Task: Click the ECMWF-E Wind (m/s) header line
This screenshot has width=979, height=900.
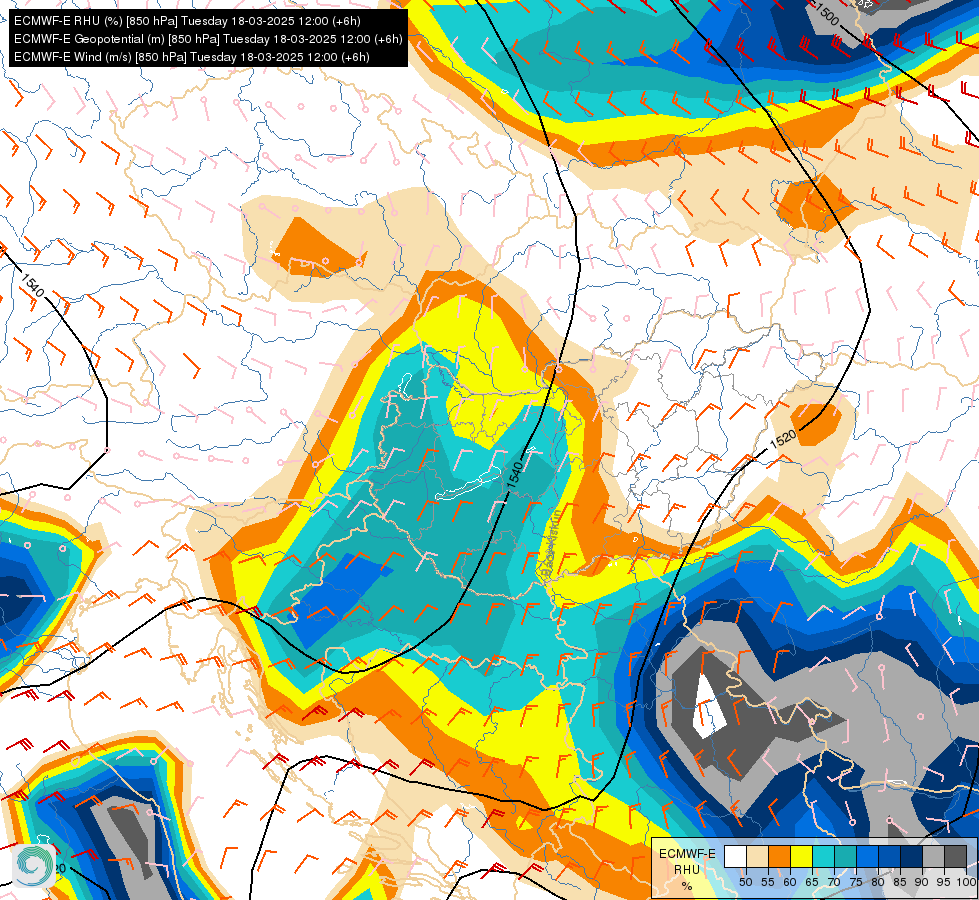Action: tap(192, 57)
